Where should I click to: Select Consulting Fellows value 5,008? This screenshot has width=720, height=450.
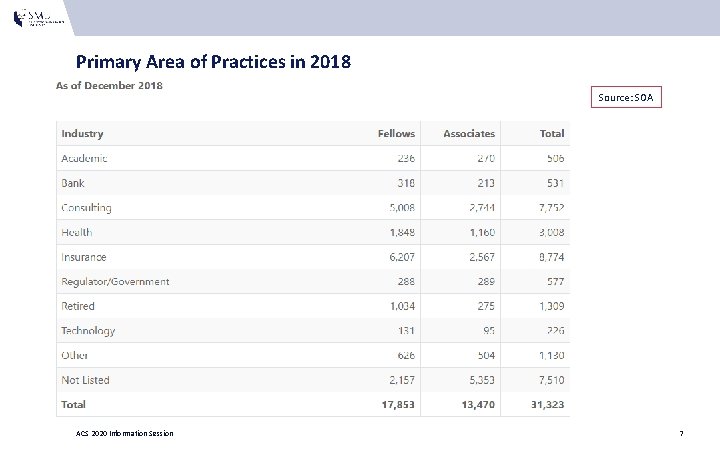tap(402, 208)
